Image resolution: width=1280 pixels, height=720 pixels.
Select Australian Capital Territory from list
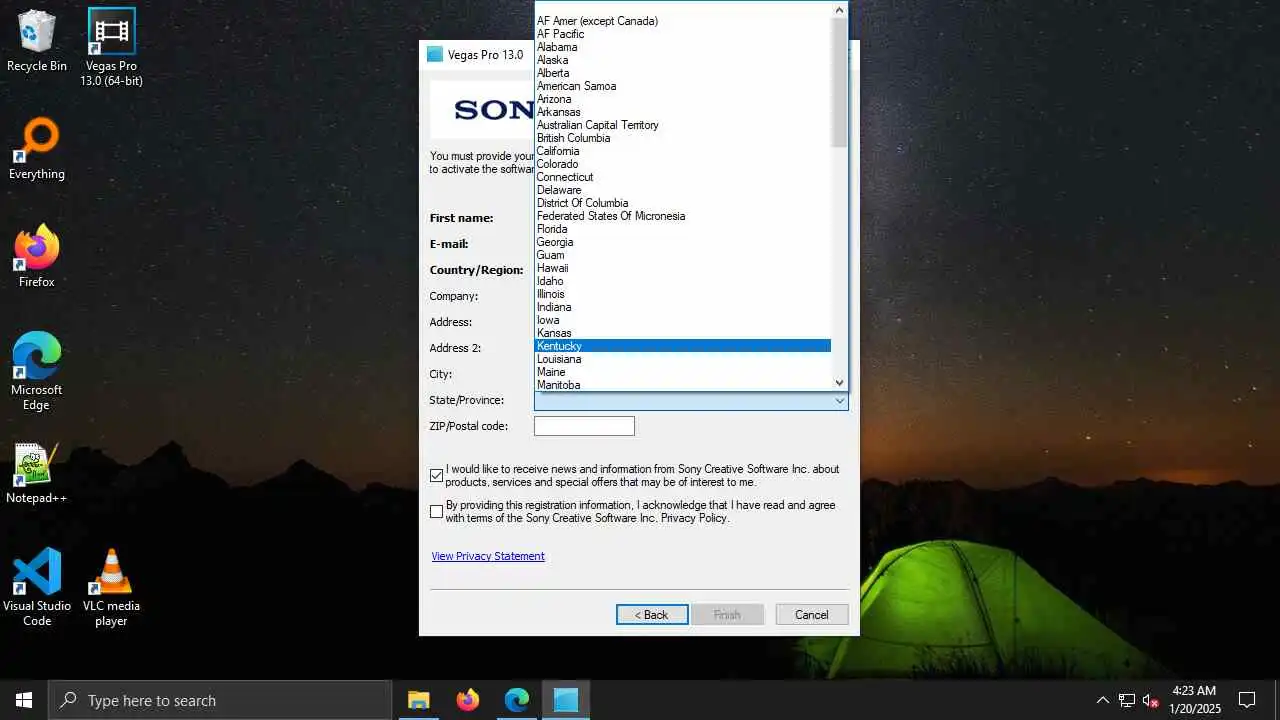click(683, 125)
